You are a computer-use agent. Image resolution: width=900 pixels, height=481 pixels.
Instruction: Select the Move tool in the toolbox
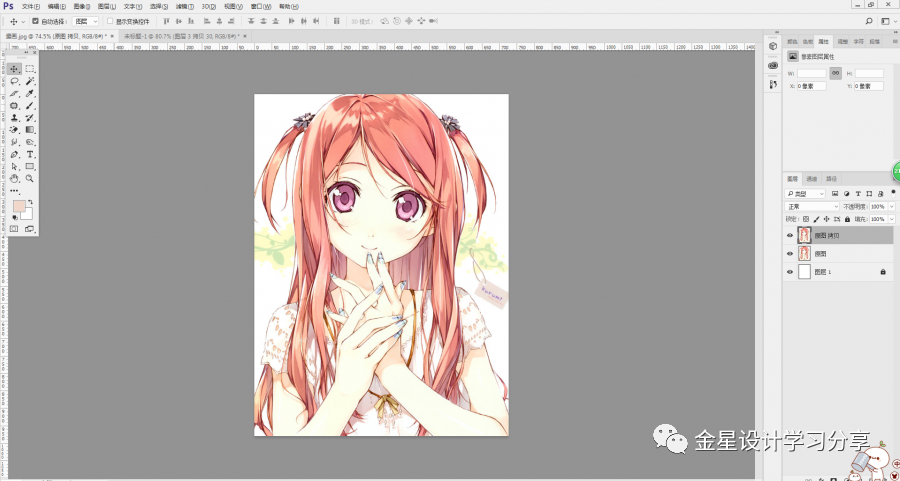click(x=14, y=69)
